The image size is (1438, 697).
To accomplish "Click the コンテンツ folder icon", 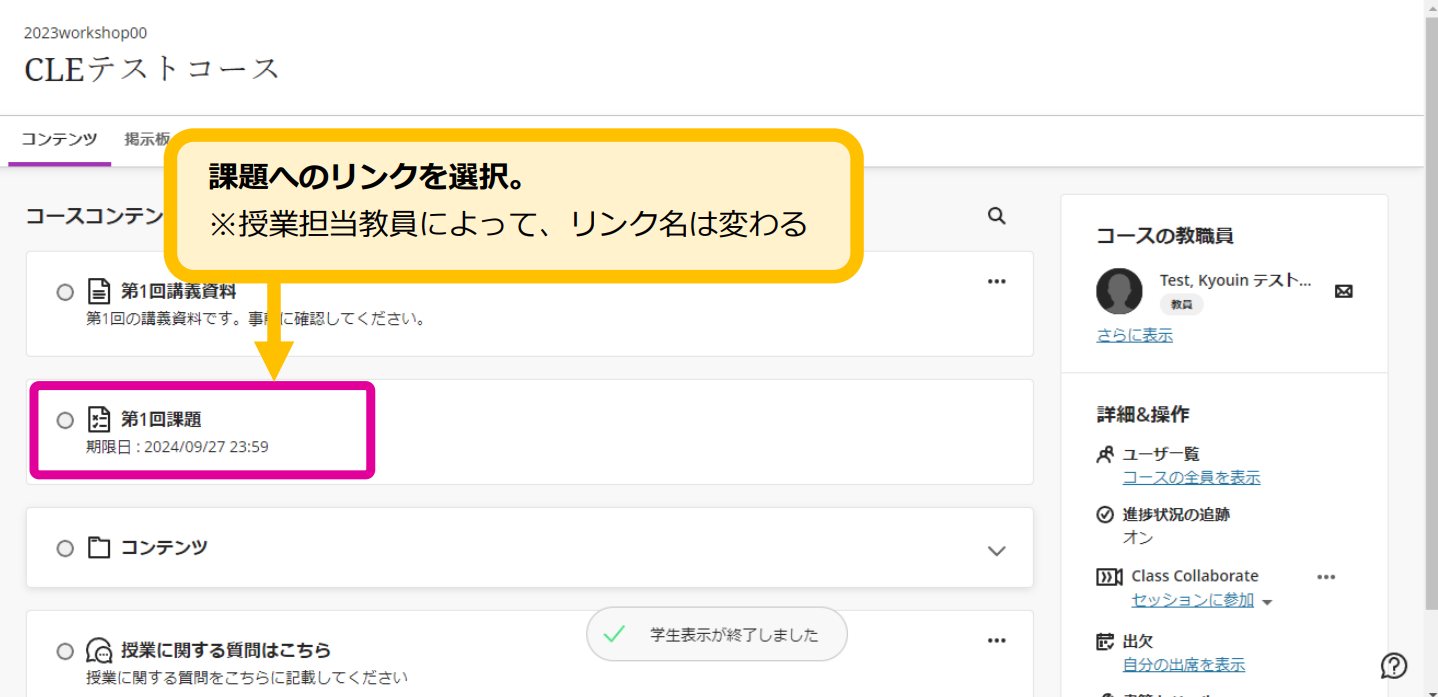I will [98, 547].
